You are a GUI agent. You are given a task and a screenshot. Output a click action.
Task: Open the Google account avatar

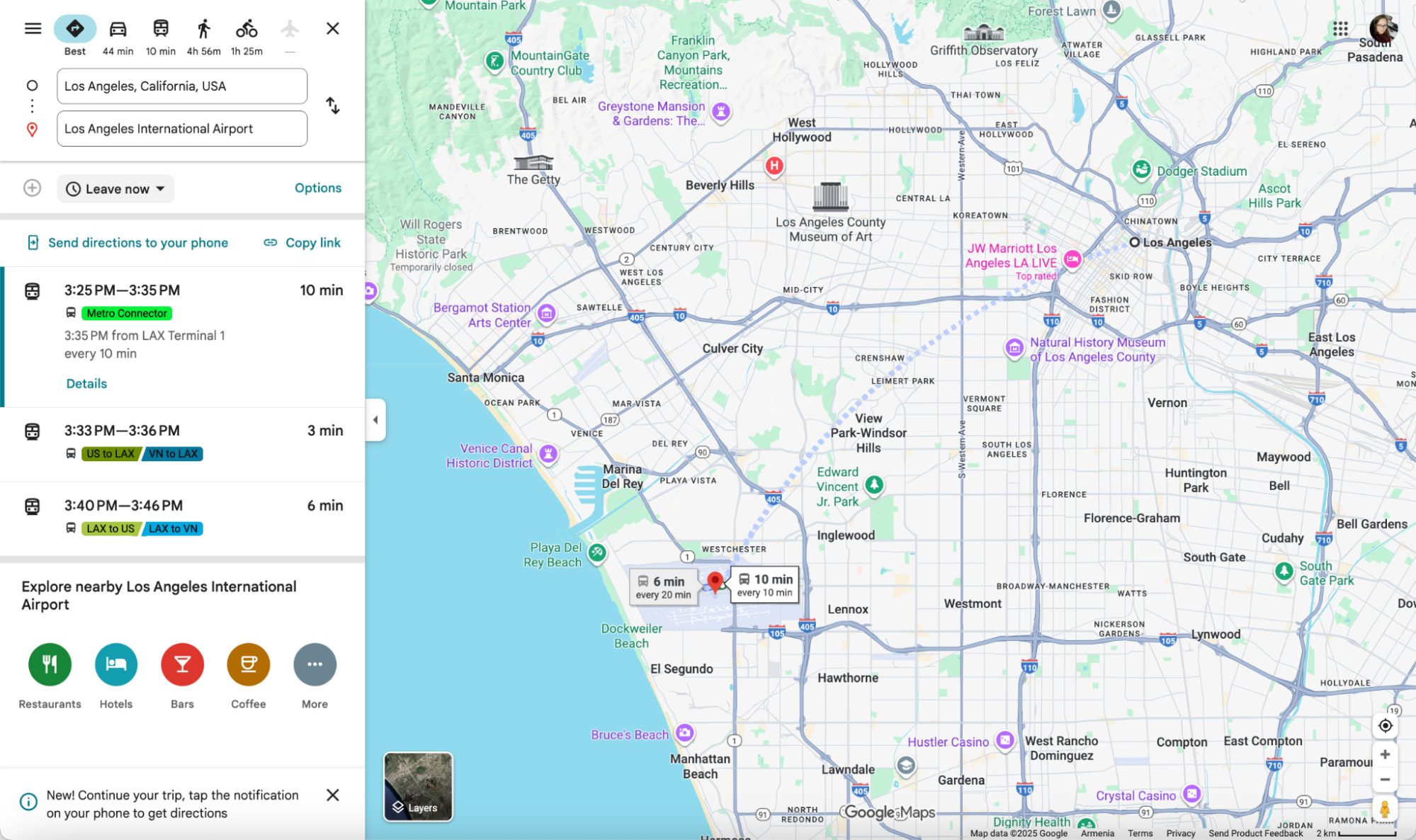pos(1383,28)
